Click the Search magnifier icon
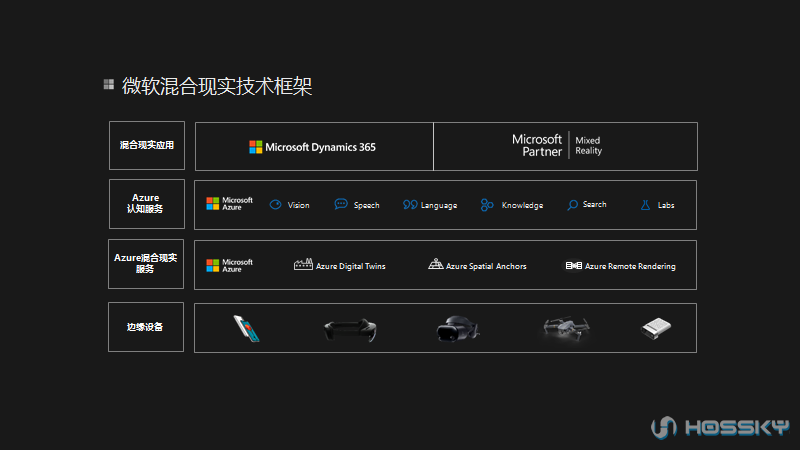Screen dimensions: 800x450 click(572, 205)
